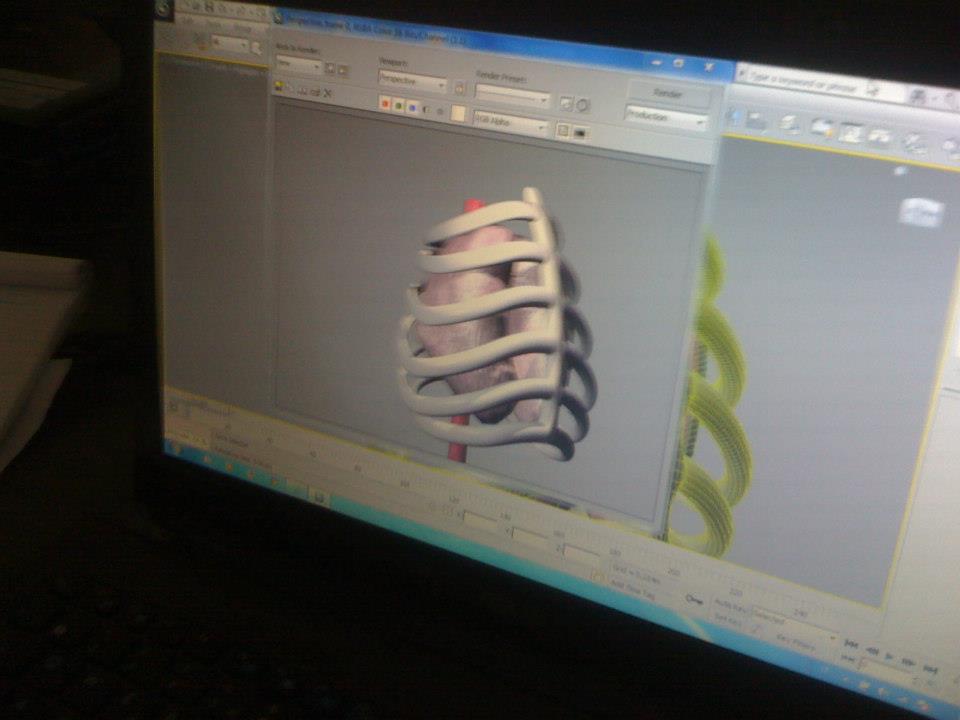Open the Viewport Perspective dropdown
The image size is (960, 720).
click(x=412, y=83)
